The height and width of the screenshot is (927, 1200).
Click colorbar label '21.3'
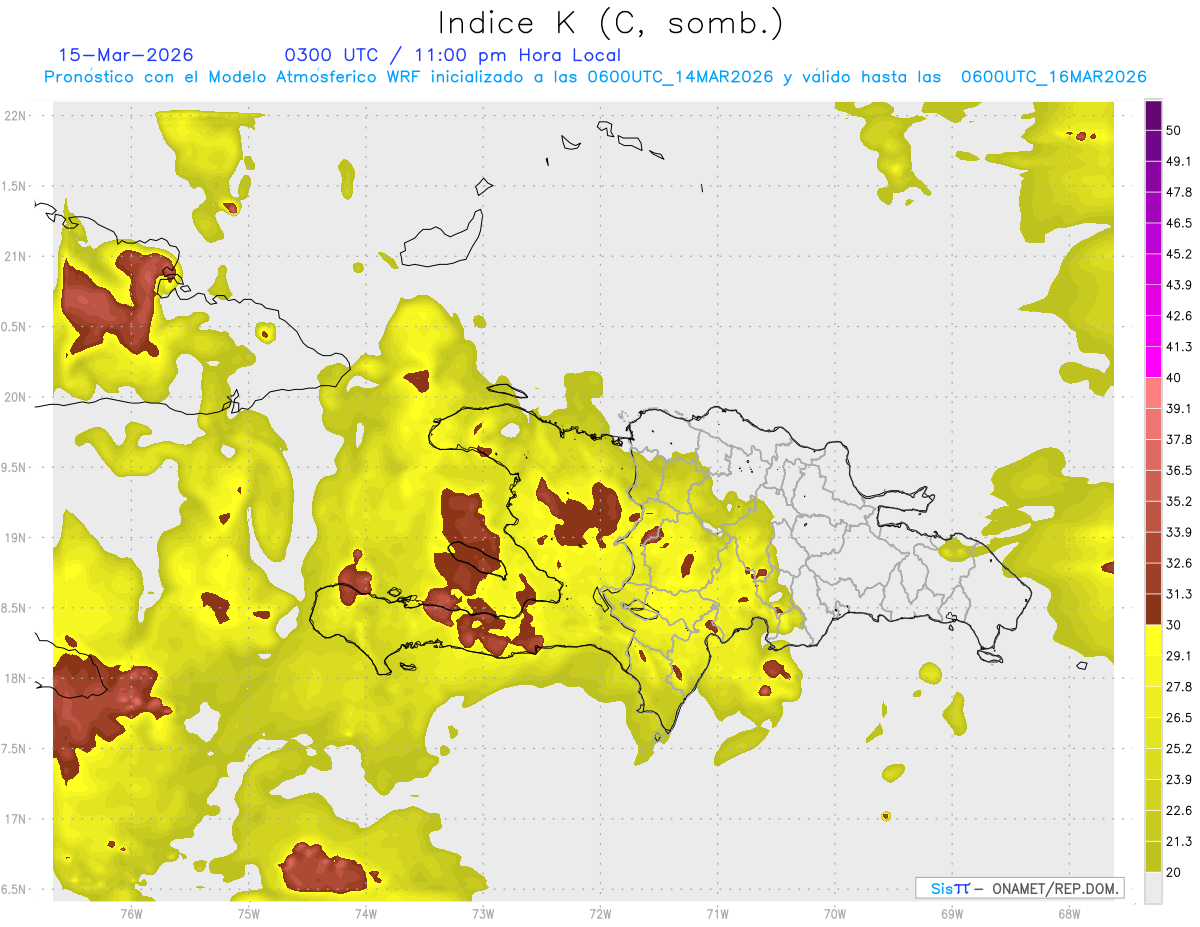pos(1180,841)
